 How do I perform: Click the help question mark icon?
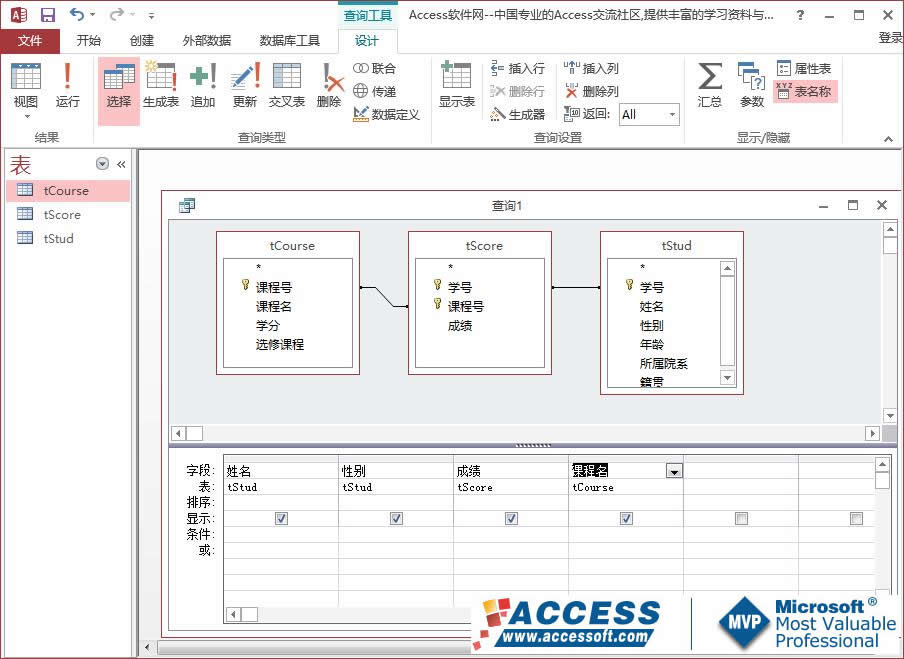[800, 16]
